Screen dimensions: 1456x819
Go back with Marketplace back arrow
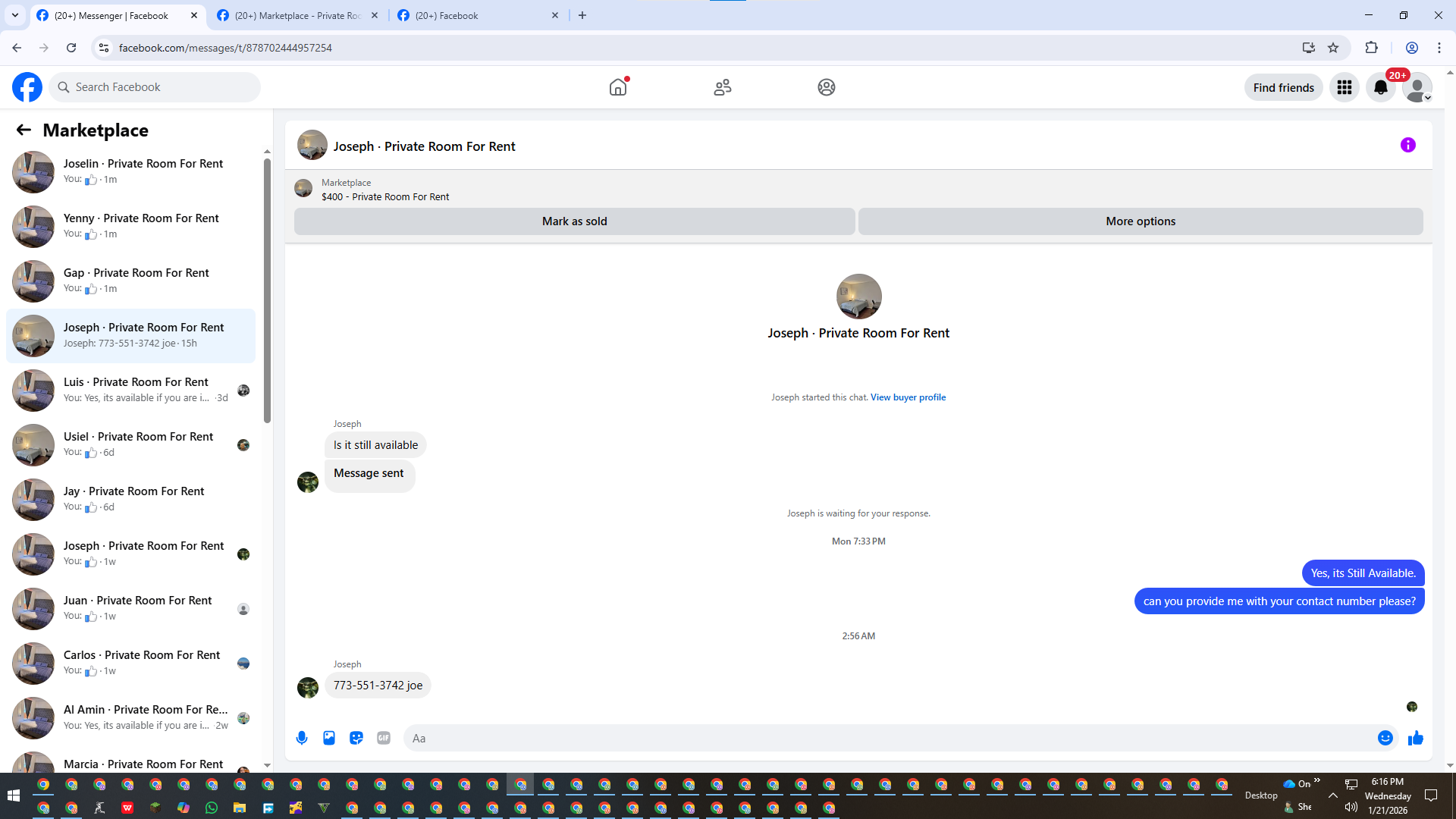tap(24, 130)
